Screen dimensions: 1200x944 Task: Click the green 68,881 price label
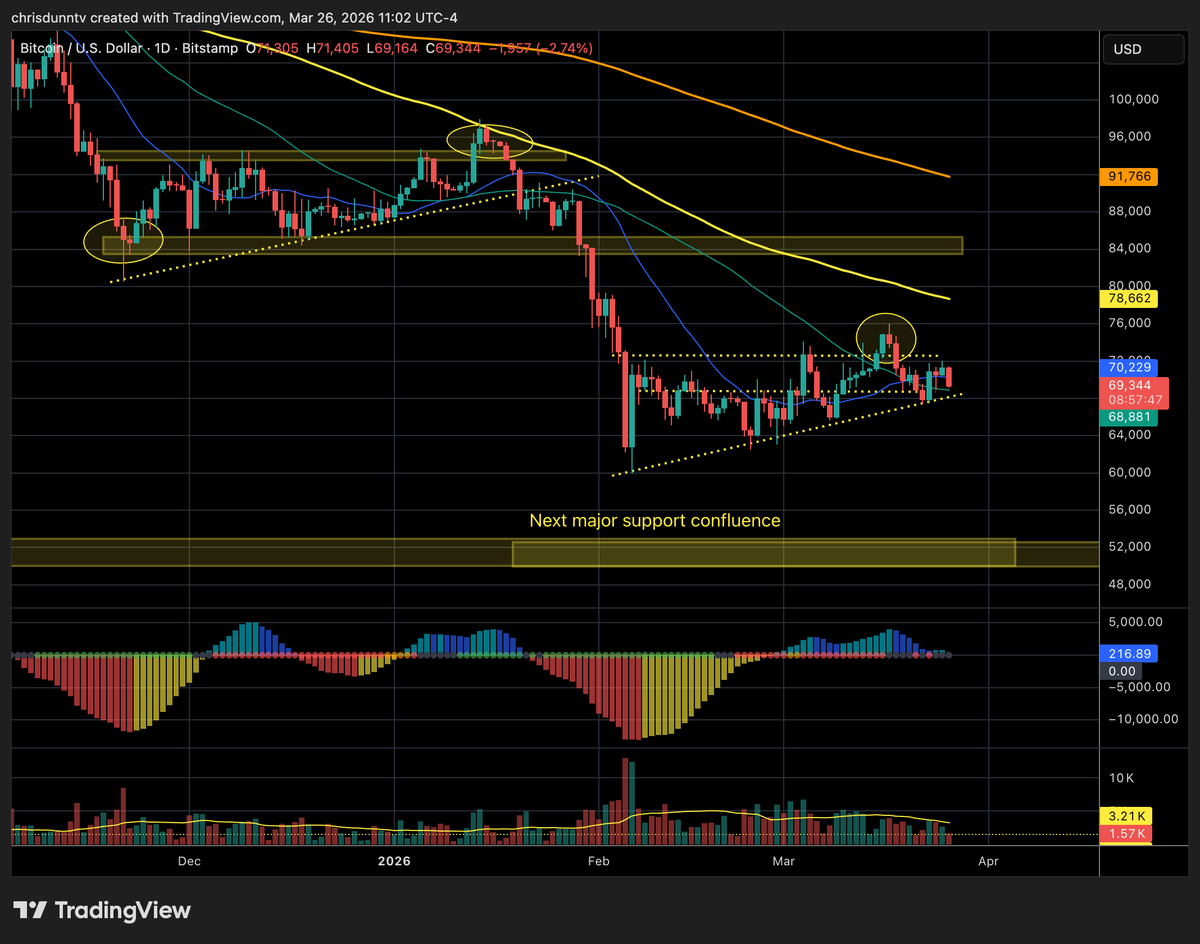point(1128,417)
